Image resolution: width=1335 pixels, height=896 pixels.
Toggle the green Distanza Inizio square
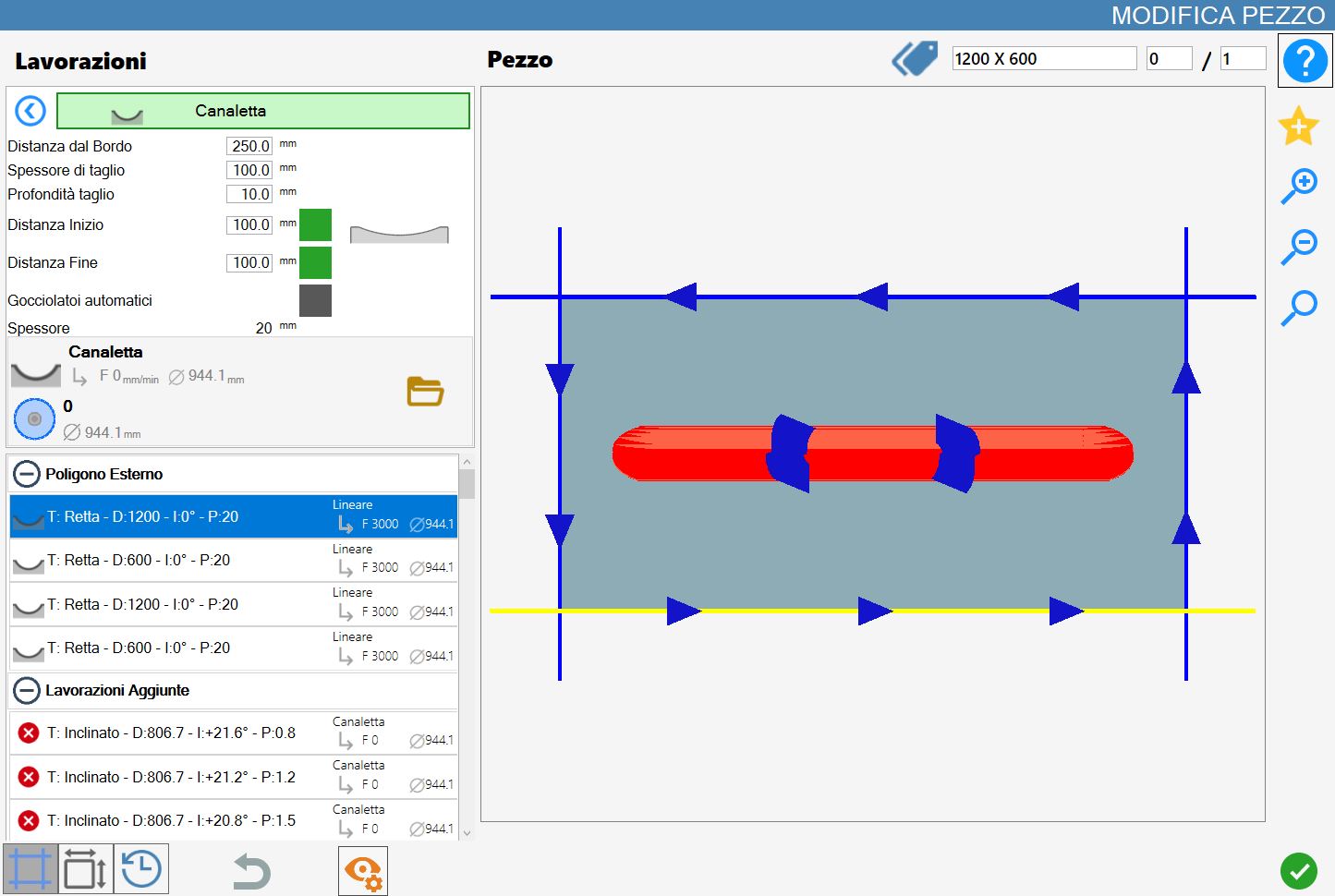pos(315,225)
